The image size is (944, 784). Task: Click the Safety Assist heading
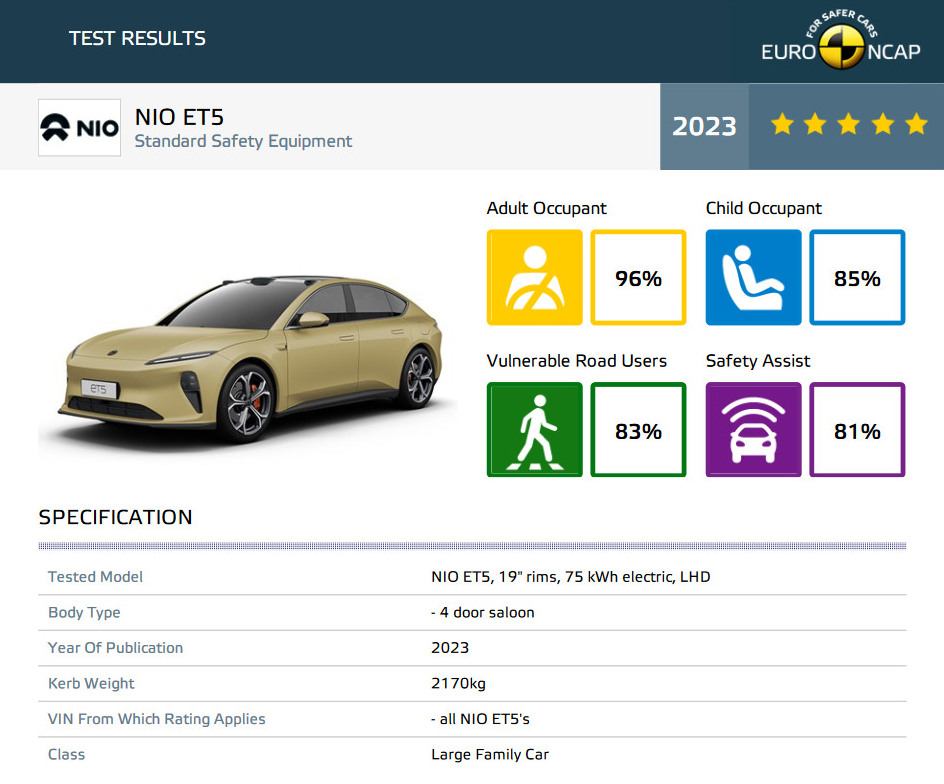(x=758, y=361)
